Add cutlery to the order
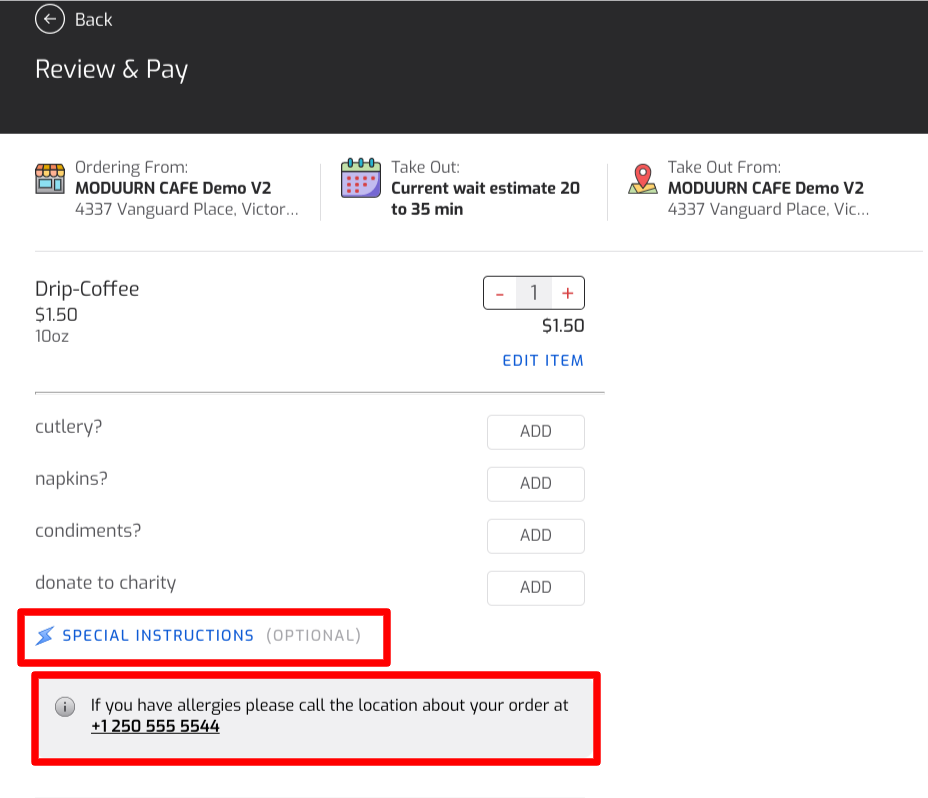This screenshot has height=798, width=928. (x=536, y=432)
